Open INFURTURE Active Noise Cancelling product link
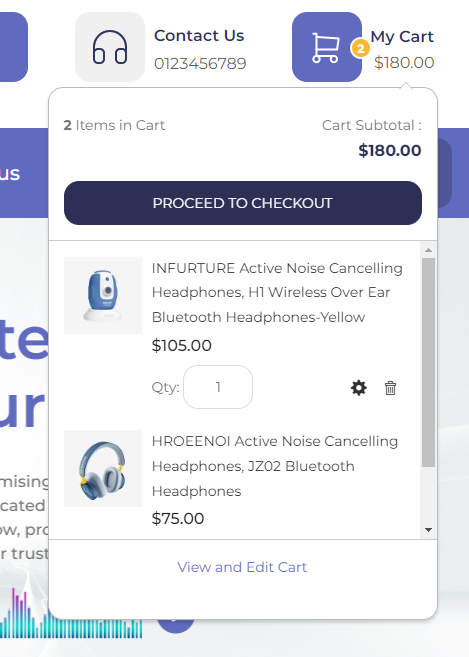The height and width of the screenshot is (657, 469). coord(277,292)
